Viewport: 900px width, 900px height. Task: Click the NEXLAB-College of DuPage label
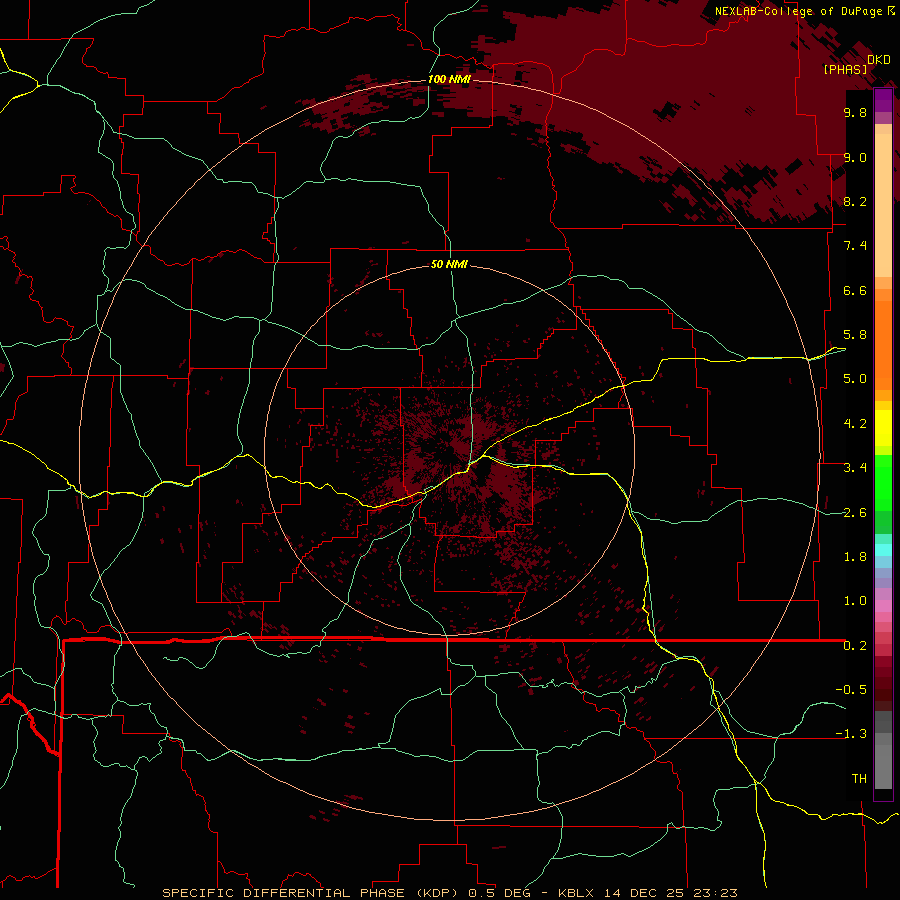[799, 11]
